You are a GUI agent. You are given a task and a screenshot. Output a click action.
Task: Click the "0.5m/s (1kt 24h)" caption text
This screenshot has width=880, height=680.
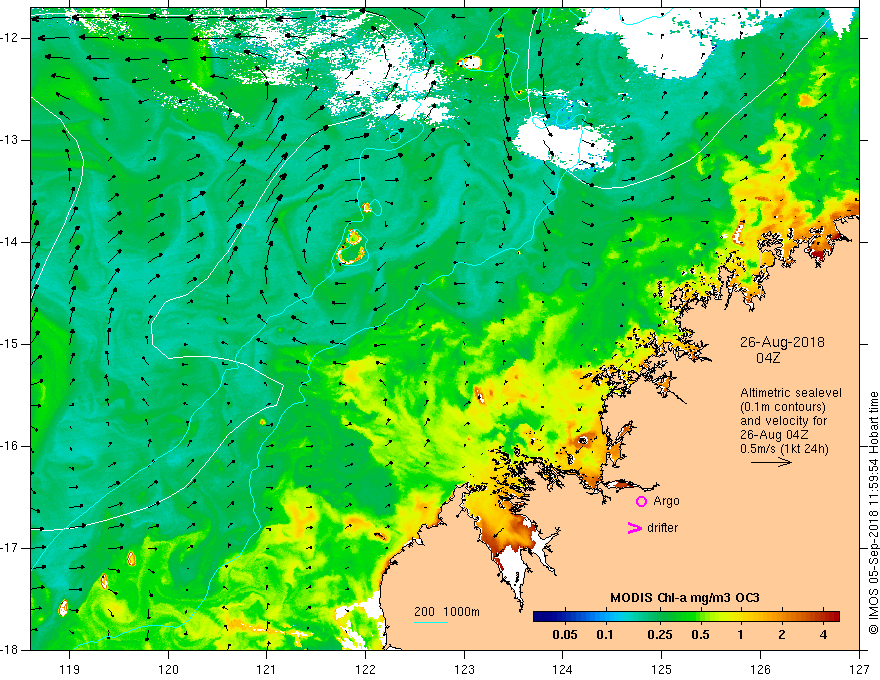coord(785,449)
